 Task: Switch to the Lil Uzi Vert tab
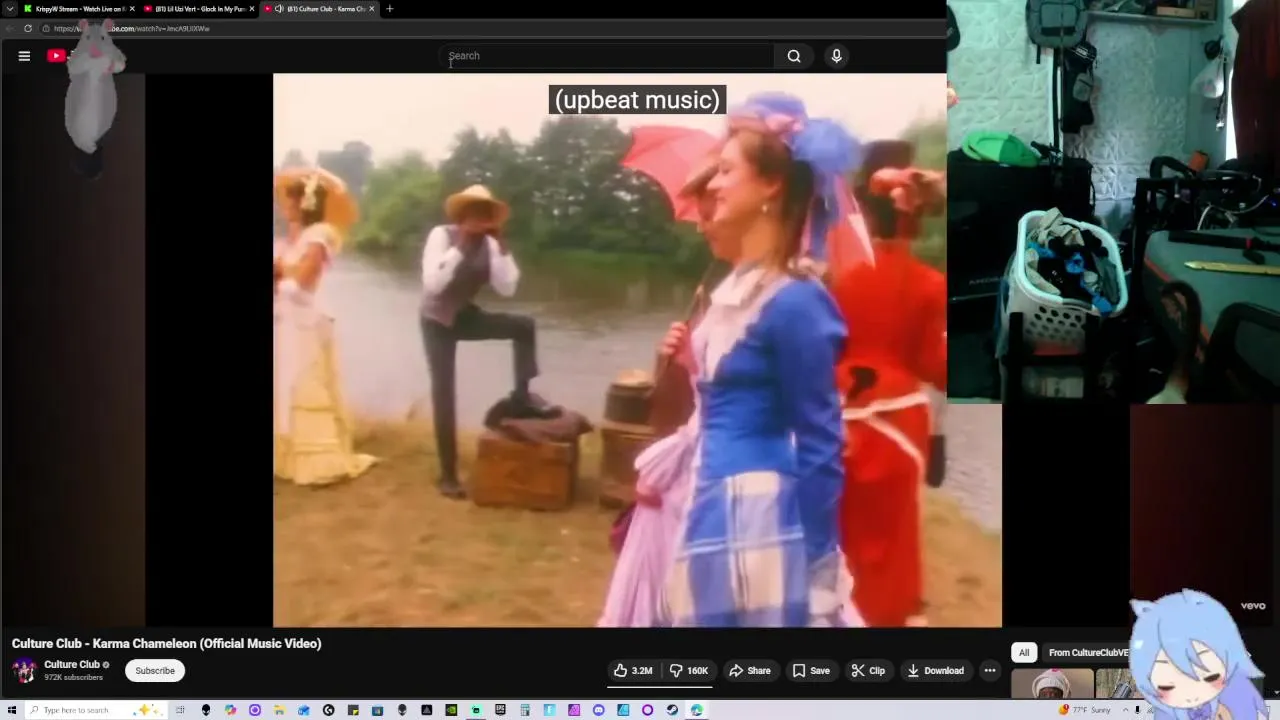(x=198, y=9)
